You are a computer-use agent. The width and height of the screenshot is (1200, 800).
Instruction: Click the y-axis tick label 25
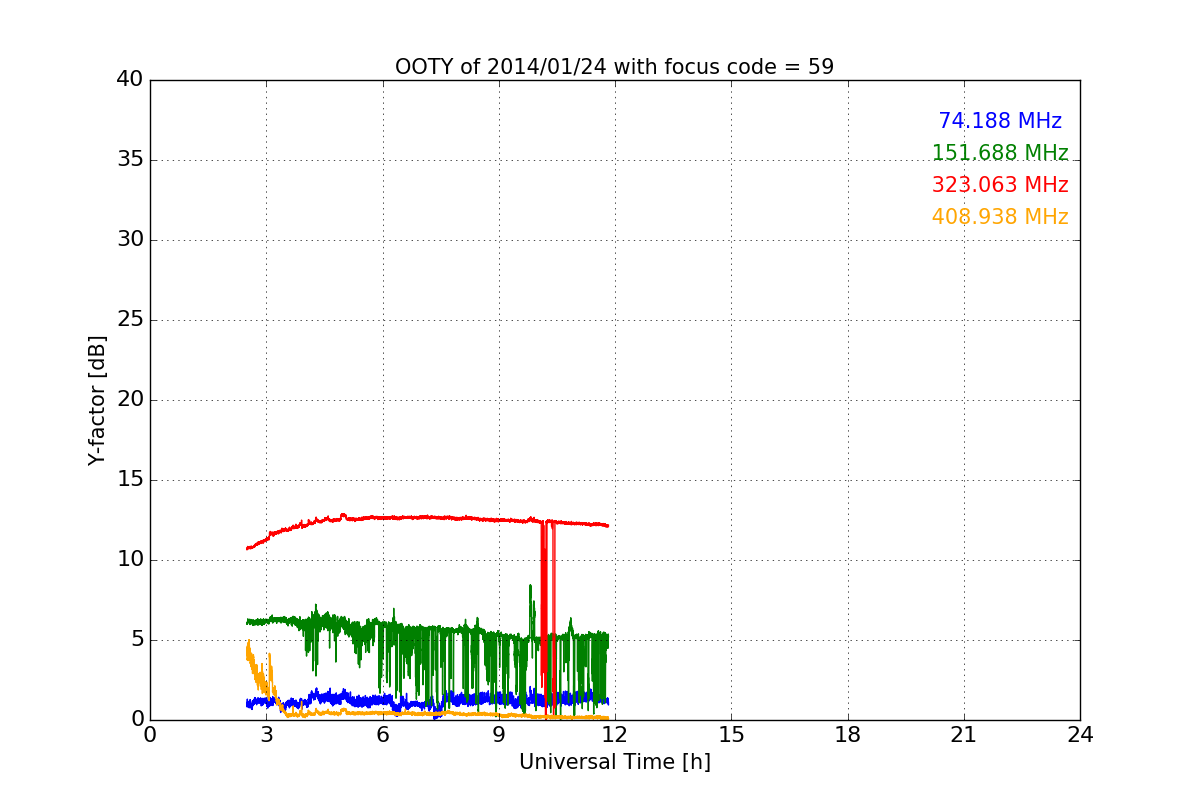(x=130, y=320)
